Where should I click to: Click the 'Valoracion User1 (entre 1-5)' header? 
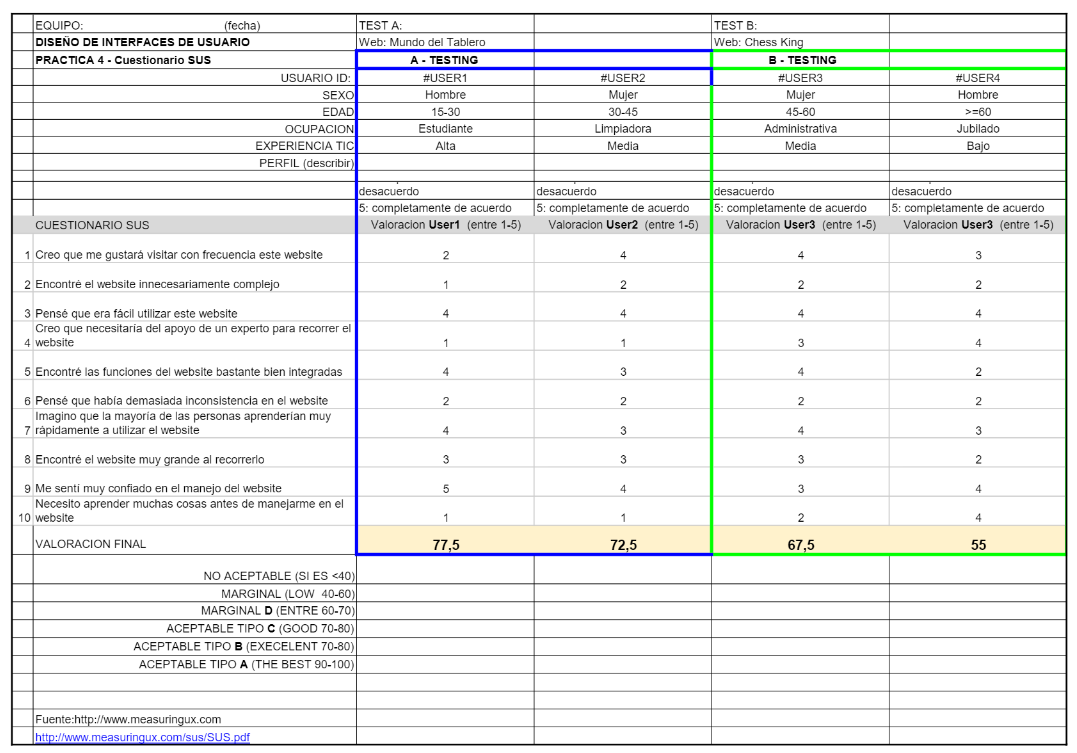pos(446,225)
